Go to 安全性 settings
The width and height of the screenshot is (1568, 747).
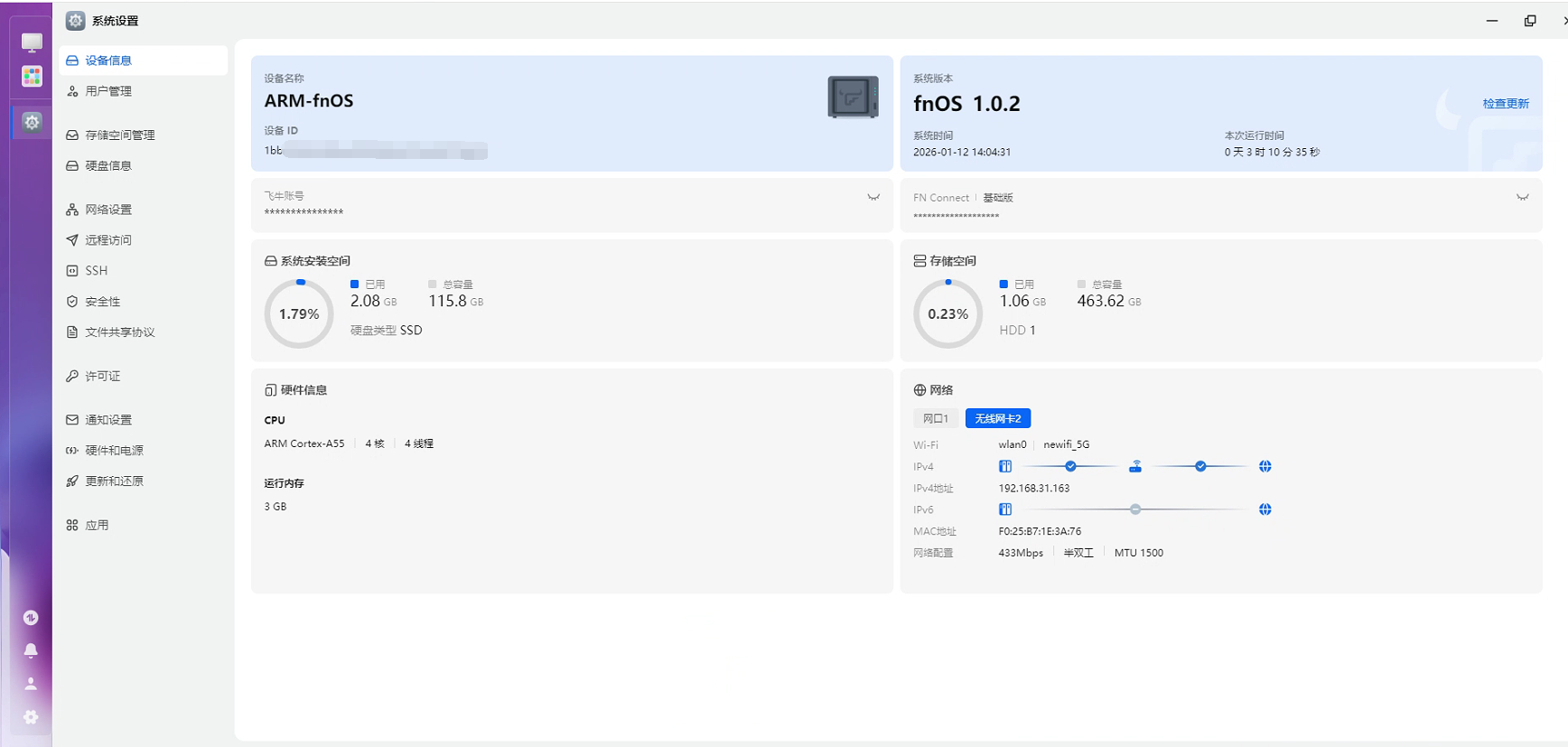pos(144,302)
